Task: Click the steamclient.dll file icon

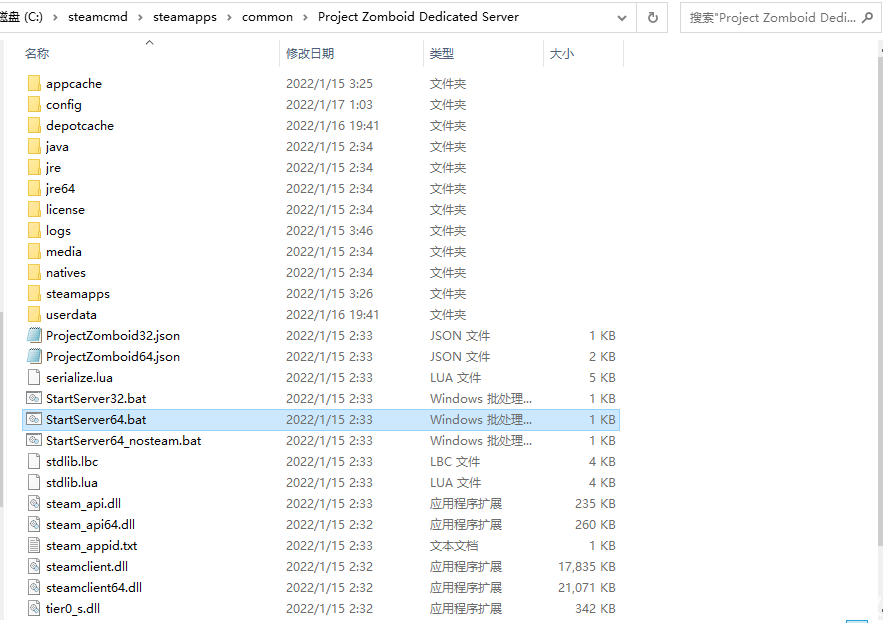Action: [34, 567]
